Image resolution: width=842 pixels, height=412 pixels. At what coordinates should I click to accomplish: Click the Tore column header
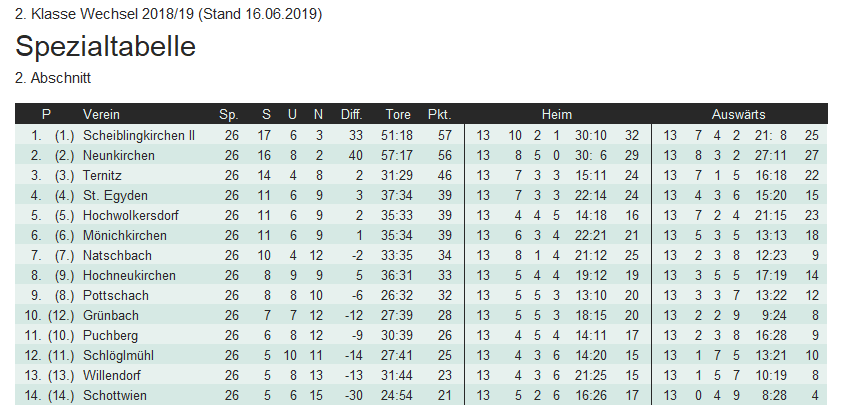click(398, 114)
